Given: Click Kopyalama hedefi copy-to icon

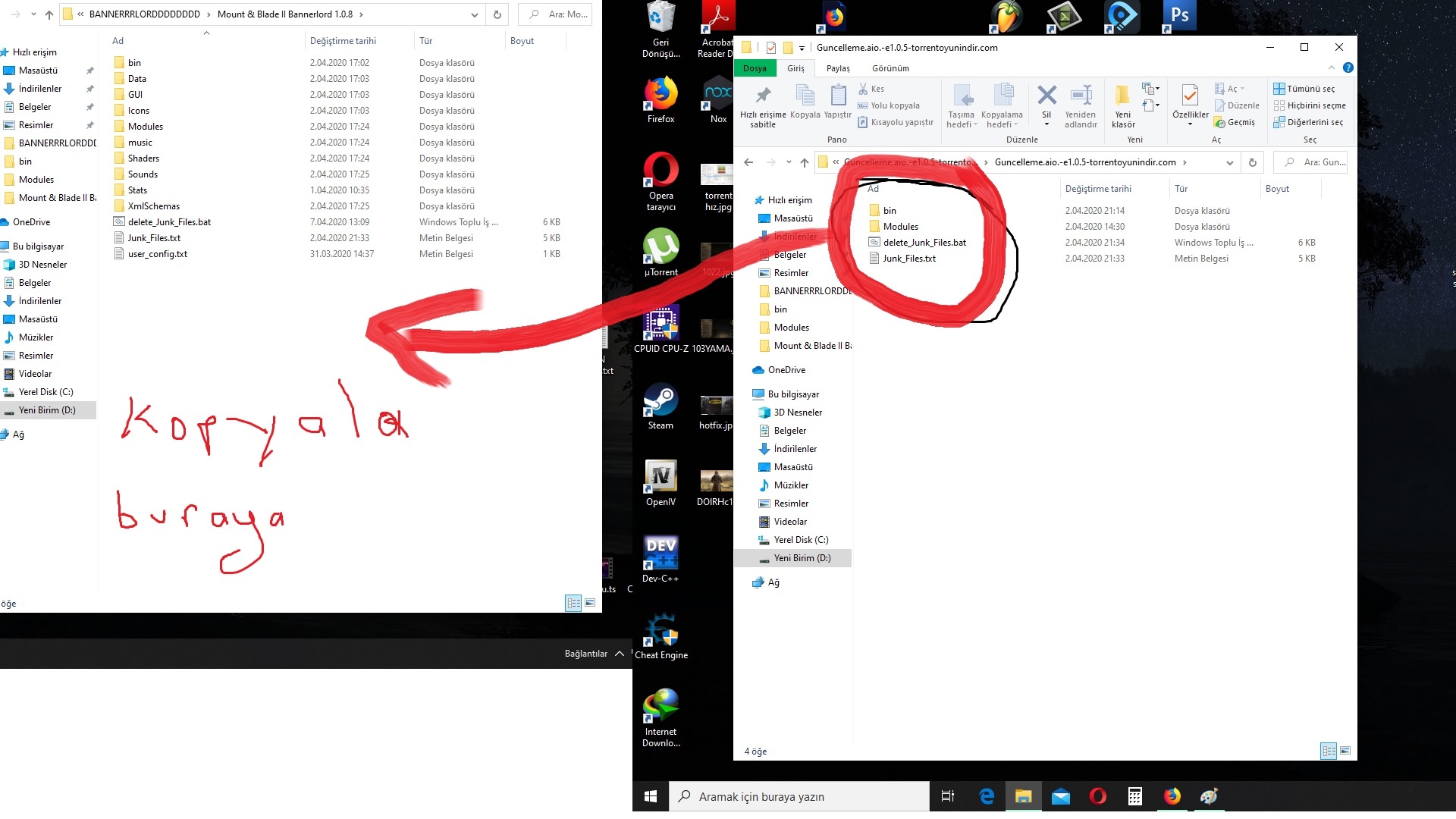Looking at the screenshot, I should [1002, 106].
